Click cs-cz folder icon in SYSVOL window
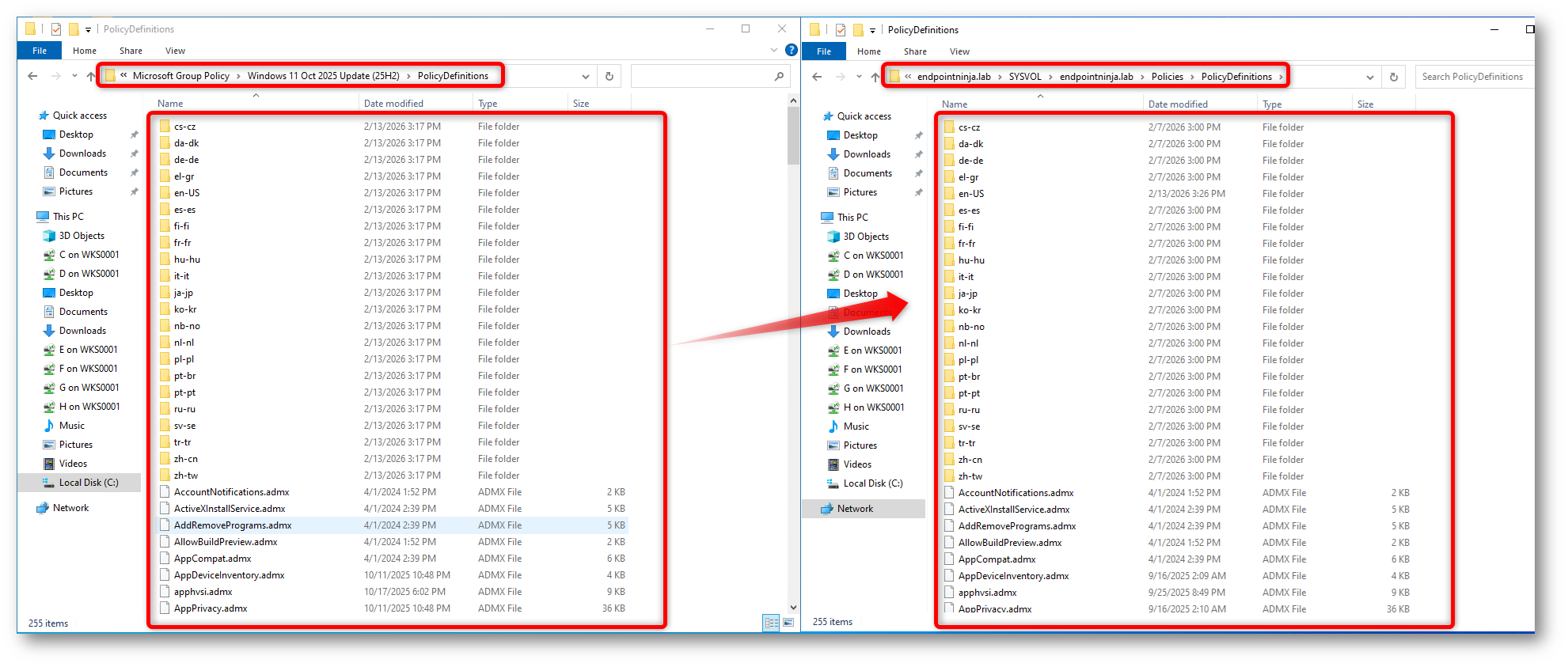Image resolution: width=1568 pixels, height=667 pixels. coord(949,127)
